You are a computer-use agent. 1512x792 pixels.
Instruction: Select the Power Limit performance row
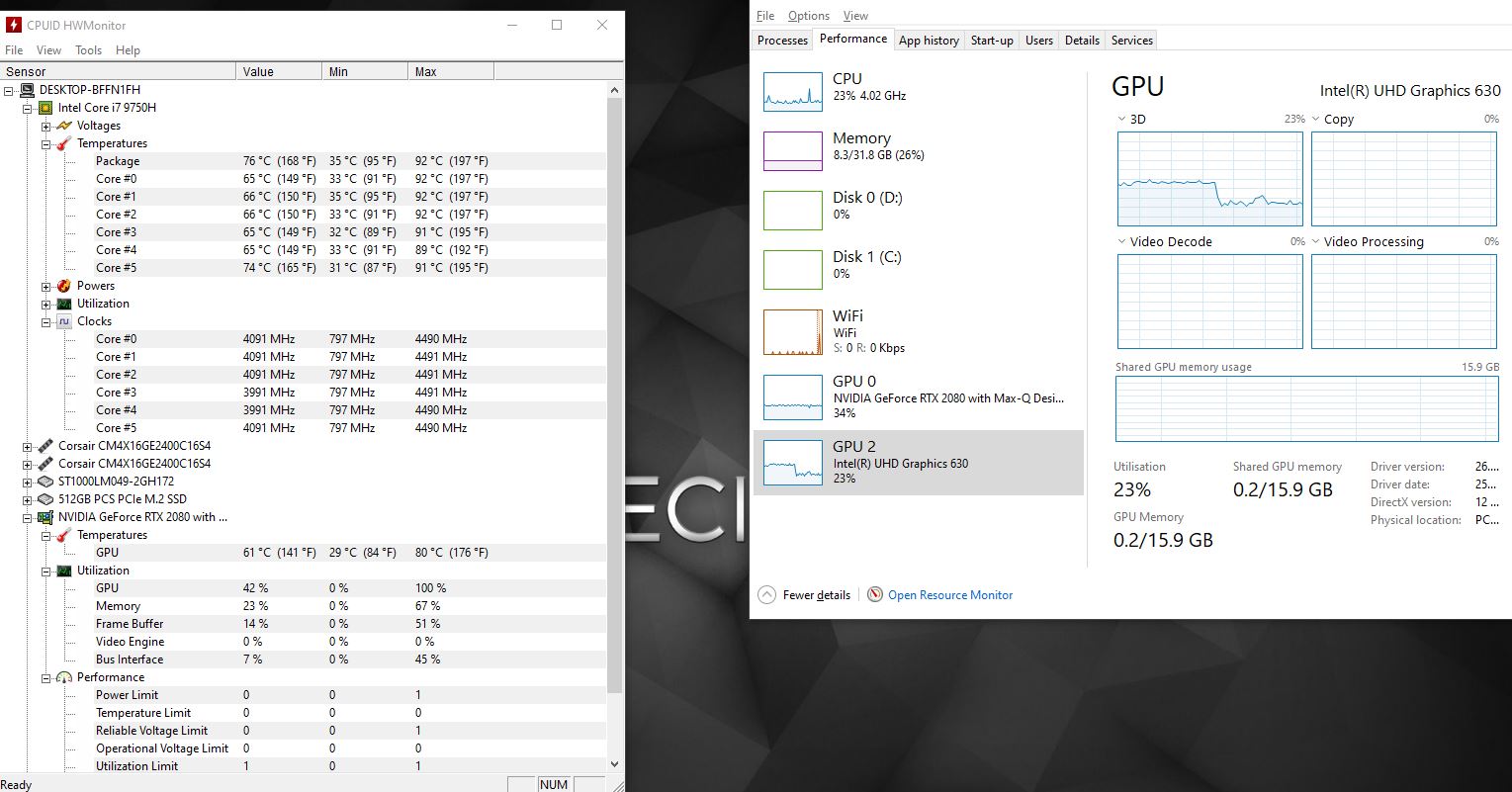tap(304, 695)
